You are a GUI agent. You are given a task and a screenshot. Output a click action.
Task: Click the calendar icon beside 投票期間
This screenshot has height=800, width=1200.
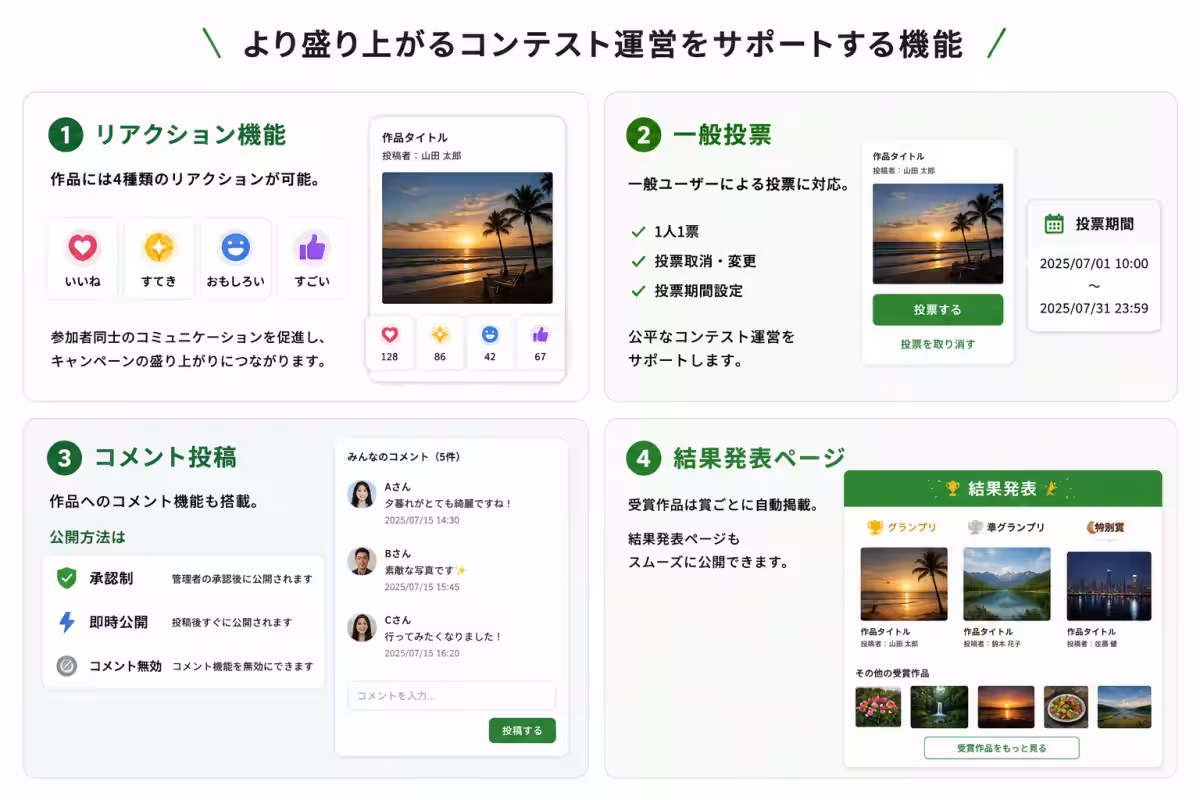[1054, 224]
